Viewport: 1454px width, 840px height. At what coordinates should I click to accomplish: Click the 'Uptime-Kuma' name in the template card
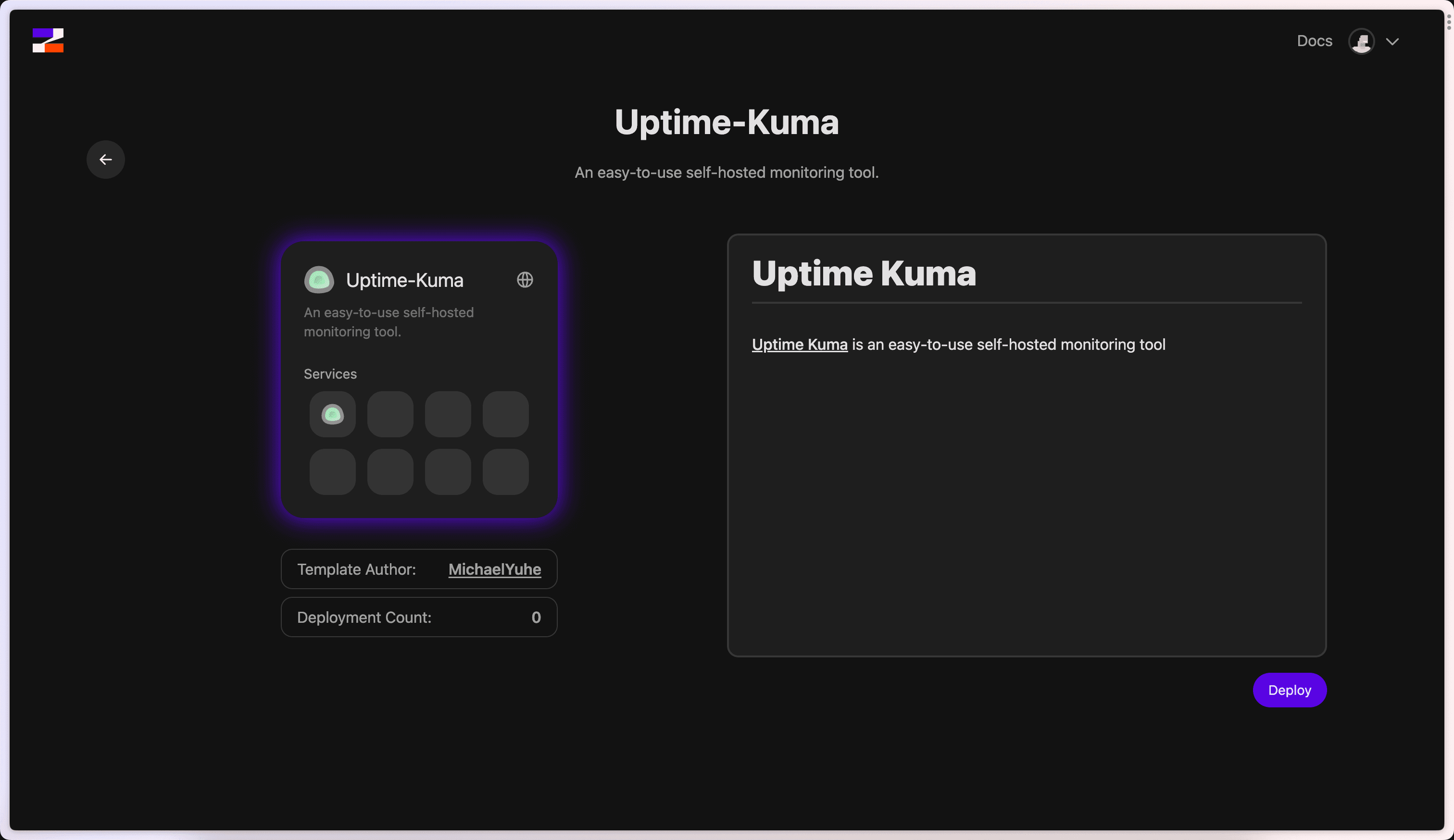404,281
